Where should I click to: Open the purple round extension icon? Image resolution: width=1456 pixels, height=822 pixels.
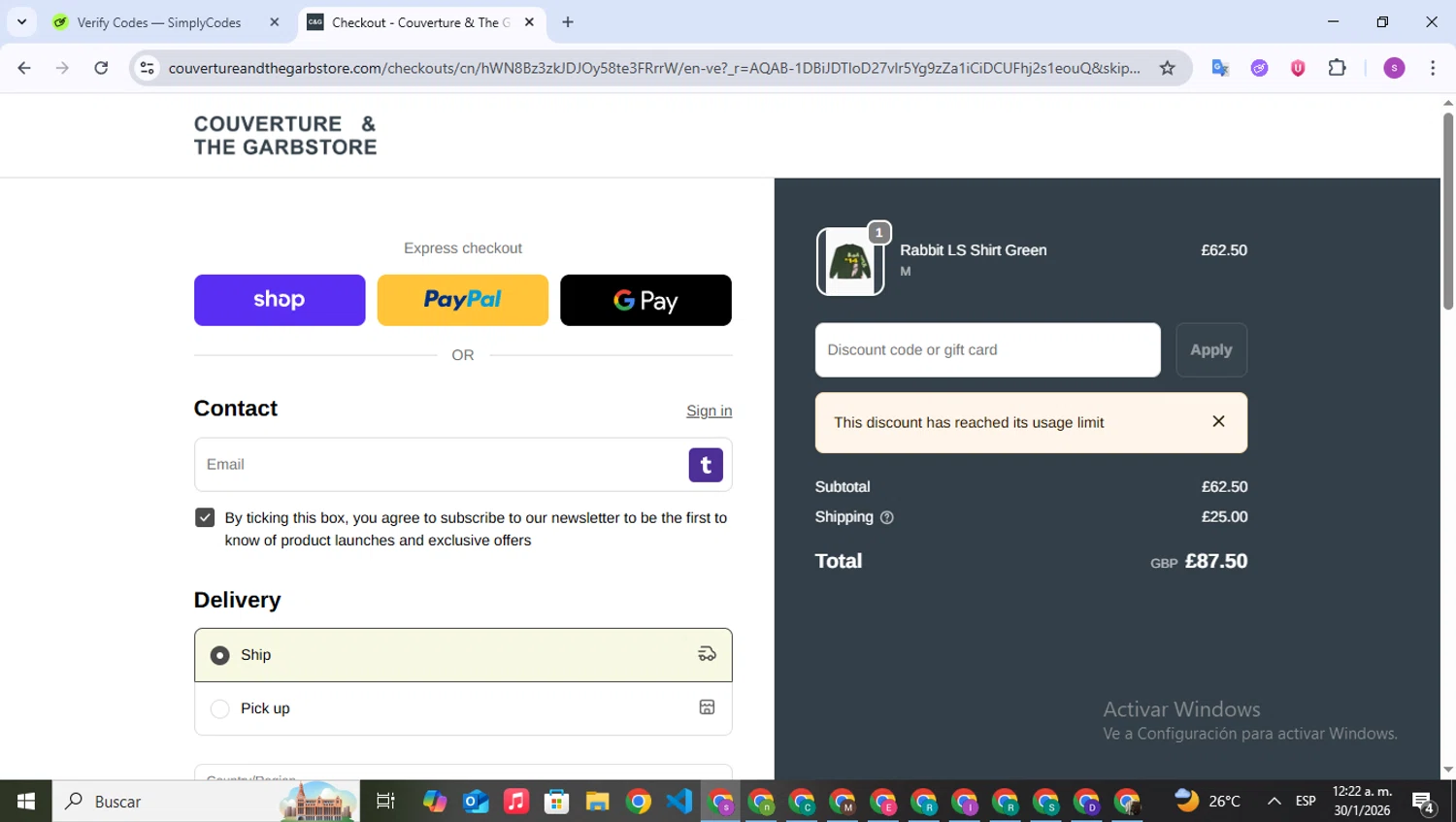(x=1259, y=68)
